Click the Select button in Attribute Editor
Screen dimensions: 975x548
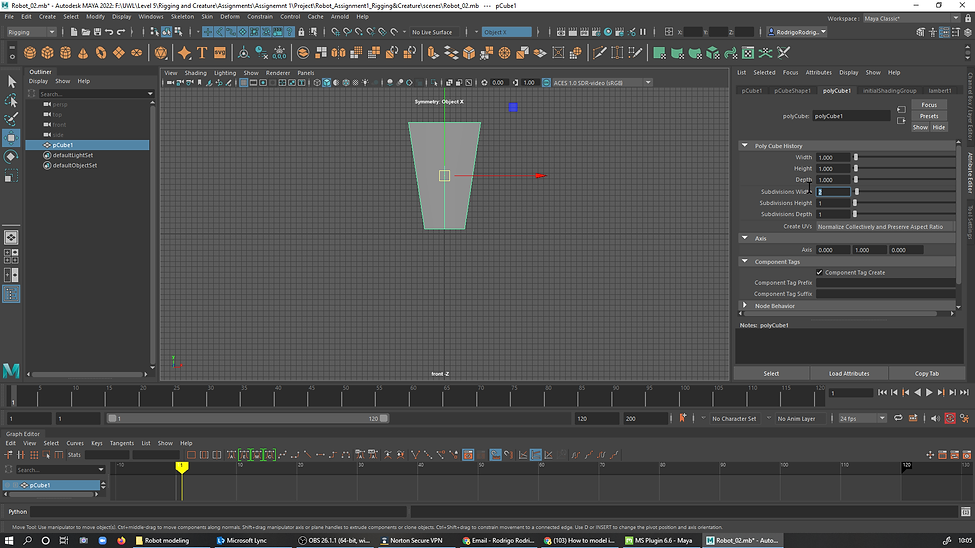point(771,374)
